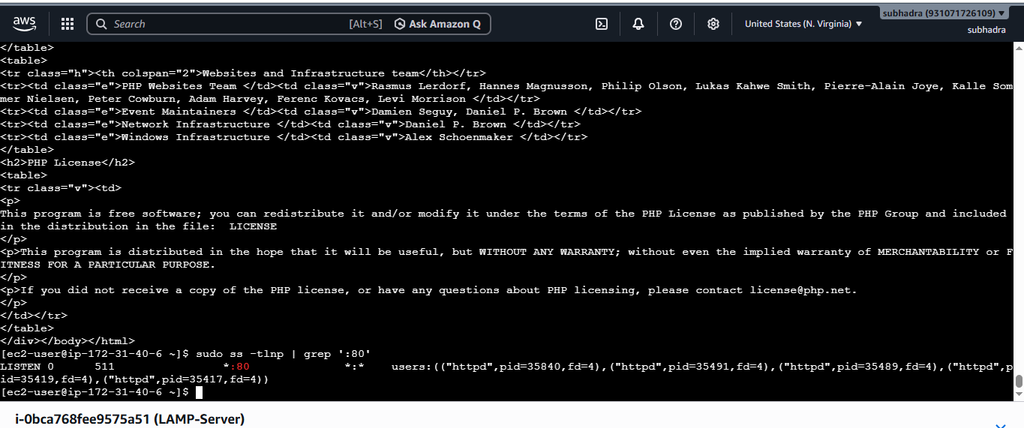
Task: Click the 'Websites and Infrastructure team' header text
Action: point(311,73)
